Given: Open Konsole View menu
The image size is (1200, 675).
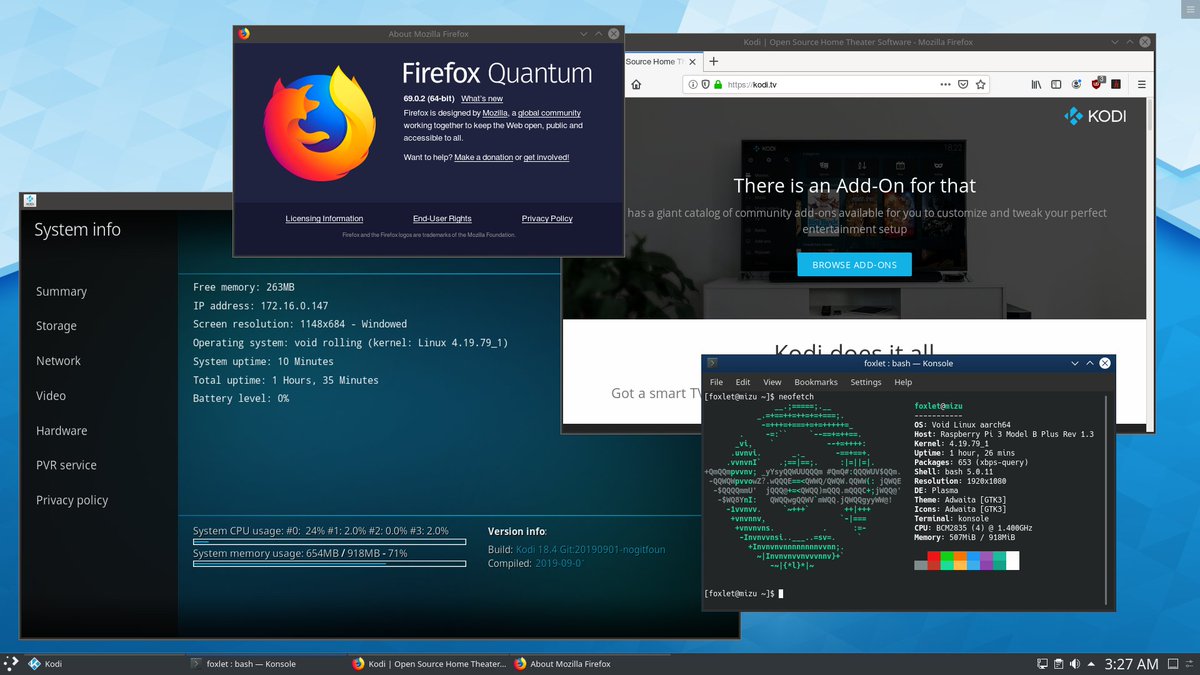Looking at the screenshot, I should pyautogui.click(x=772, y=382).
